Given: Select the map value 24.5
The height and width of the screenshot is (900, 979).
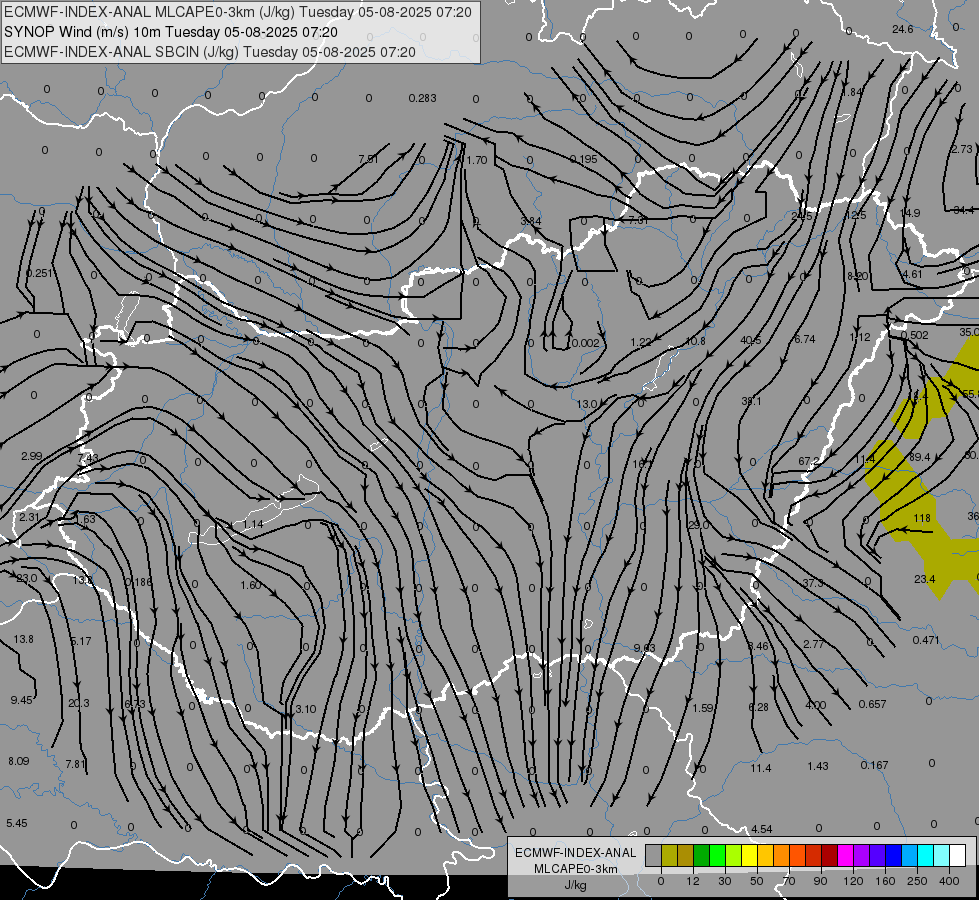Looking at the screenshot, I should pos(802,216).
